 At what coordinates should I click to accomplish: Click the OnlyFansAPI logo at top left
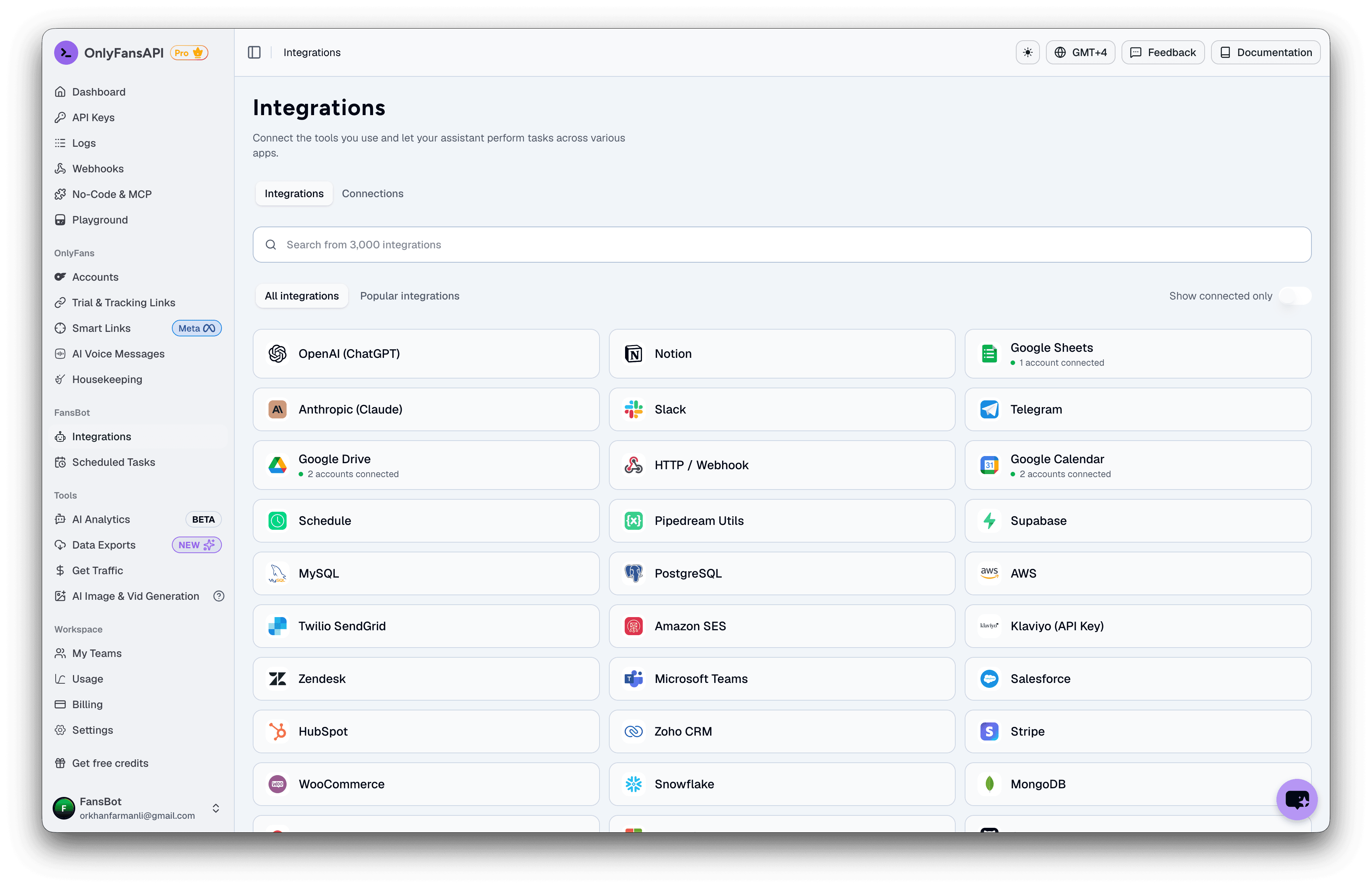(x=66, y=52)
